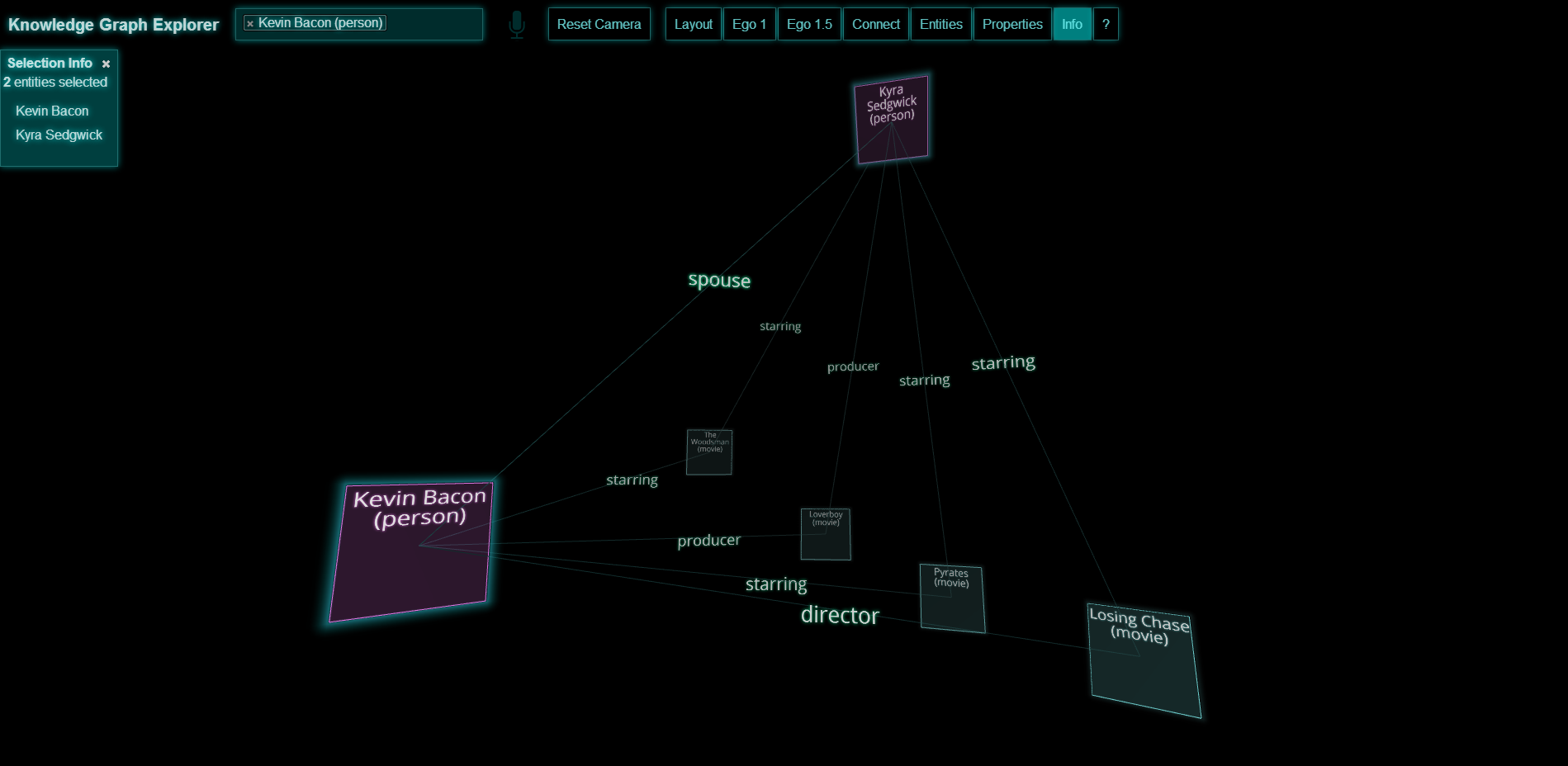Click The Woodsman (movie) node
The image size is (1568, 766).
(709, 452)
